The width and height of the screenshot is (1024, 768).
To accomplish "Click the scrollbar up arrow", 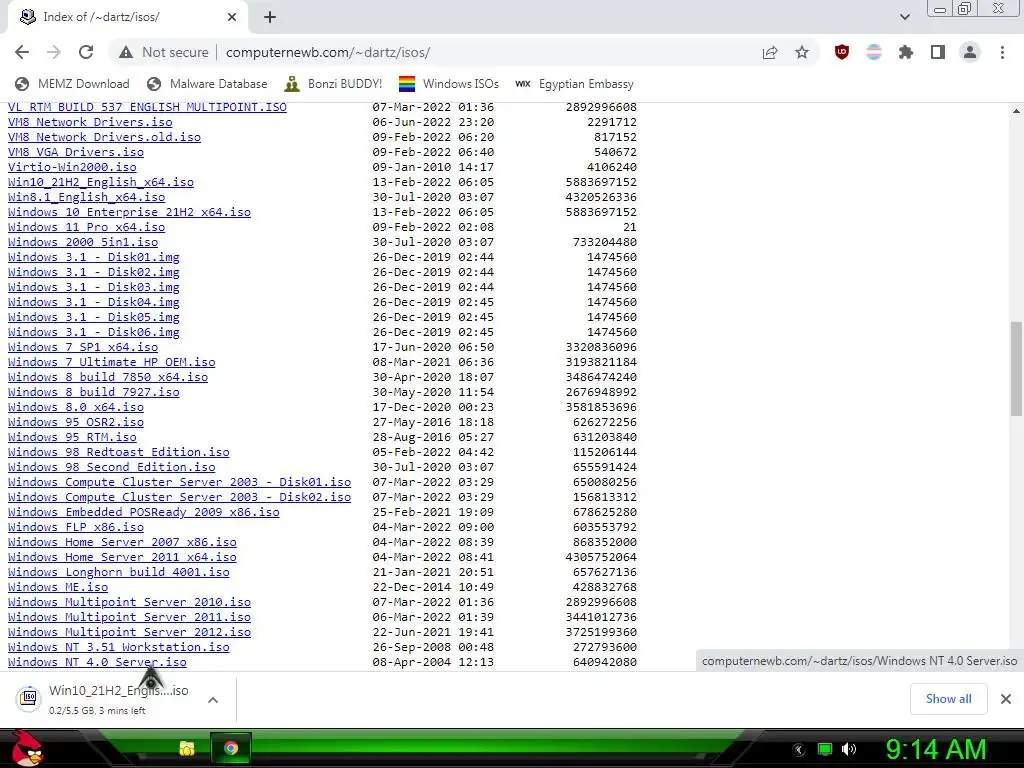I will pyautogui.click(x=1016, y=111).
